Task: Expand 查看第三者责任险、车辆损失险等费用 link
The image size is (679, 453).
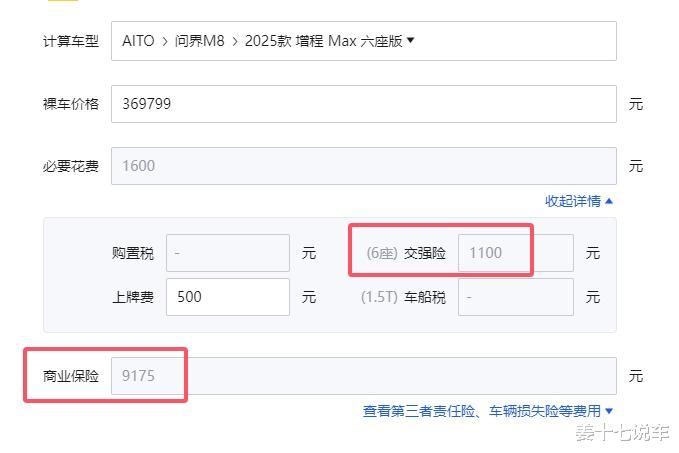Action: point(482,411)
